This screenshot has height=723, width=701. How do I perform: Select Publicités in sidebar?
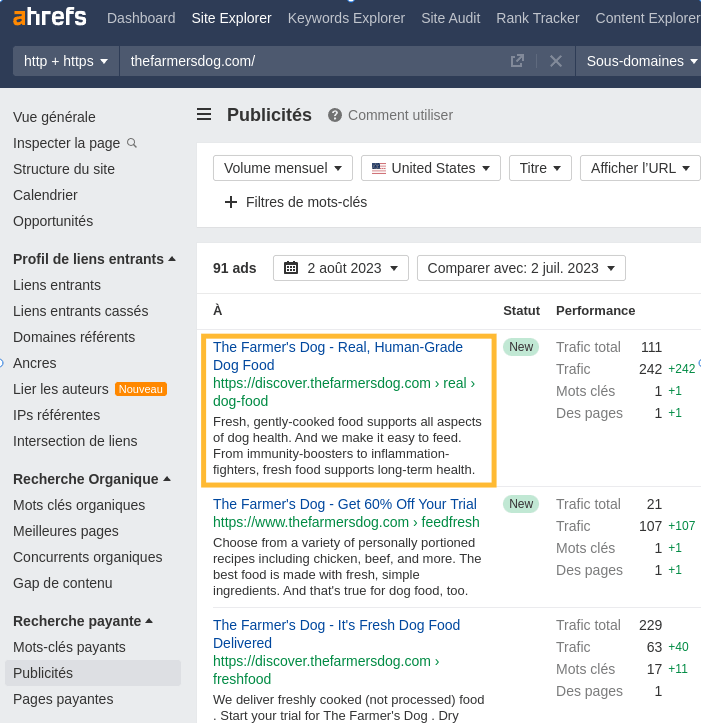coord(93,673)
